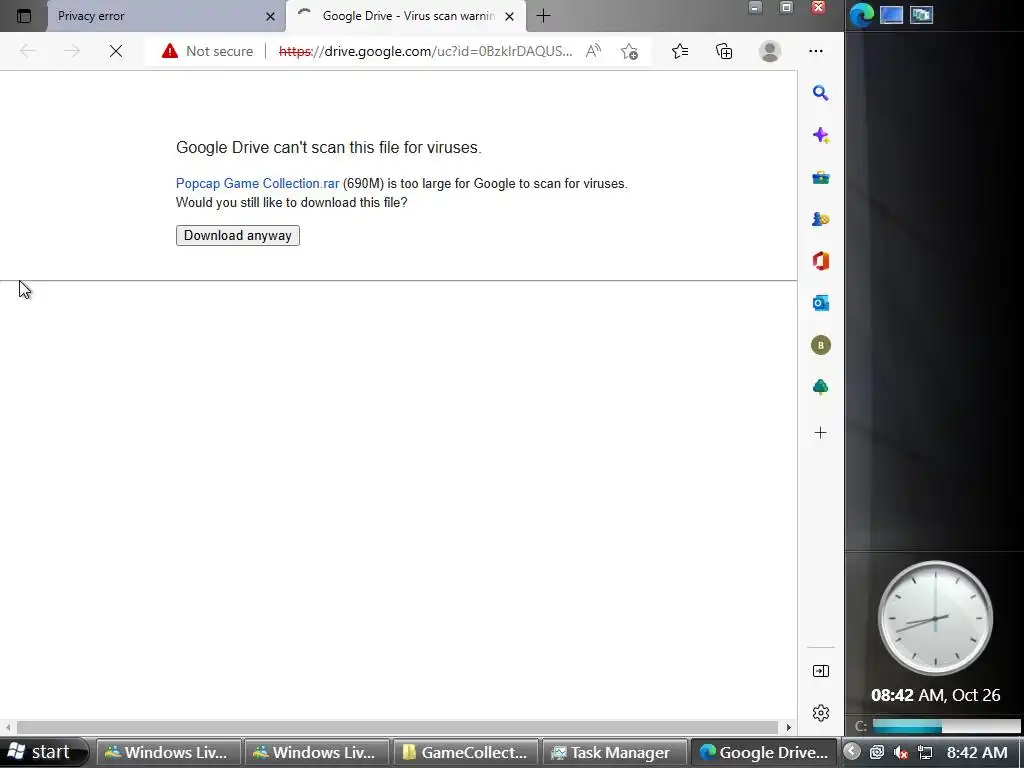
Task: Switch to the GameCollect taskbar item
Action: point(465,752)
